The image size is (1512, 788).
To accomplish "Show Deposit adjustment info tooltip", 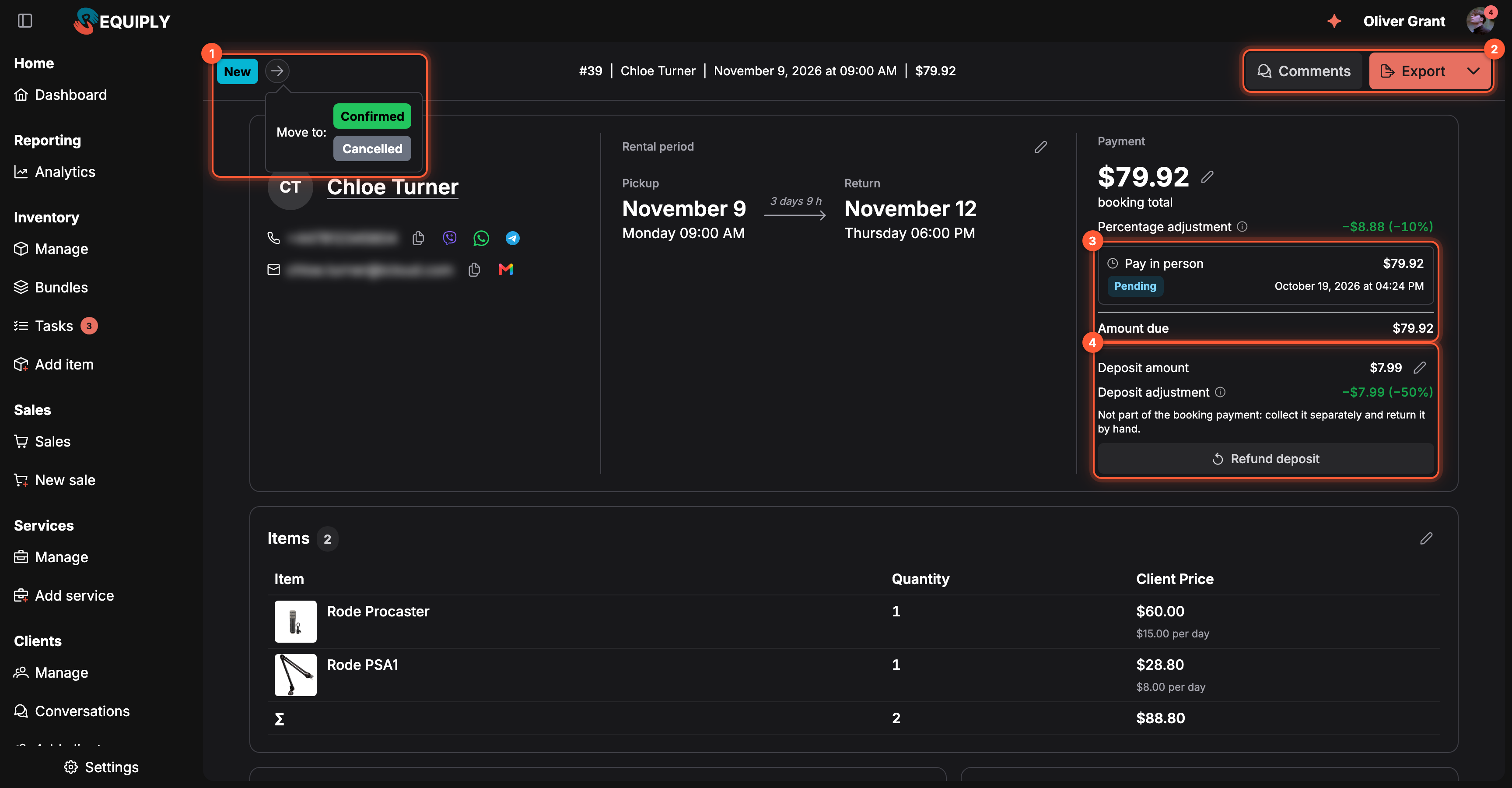I will point(1220,392).
